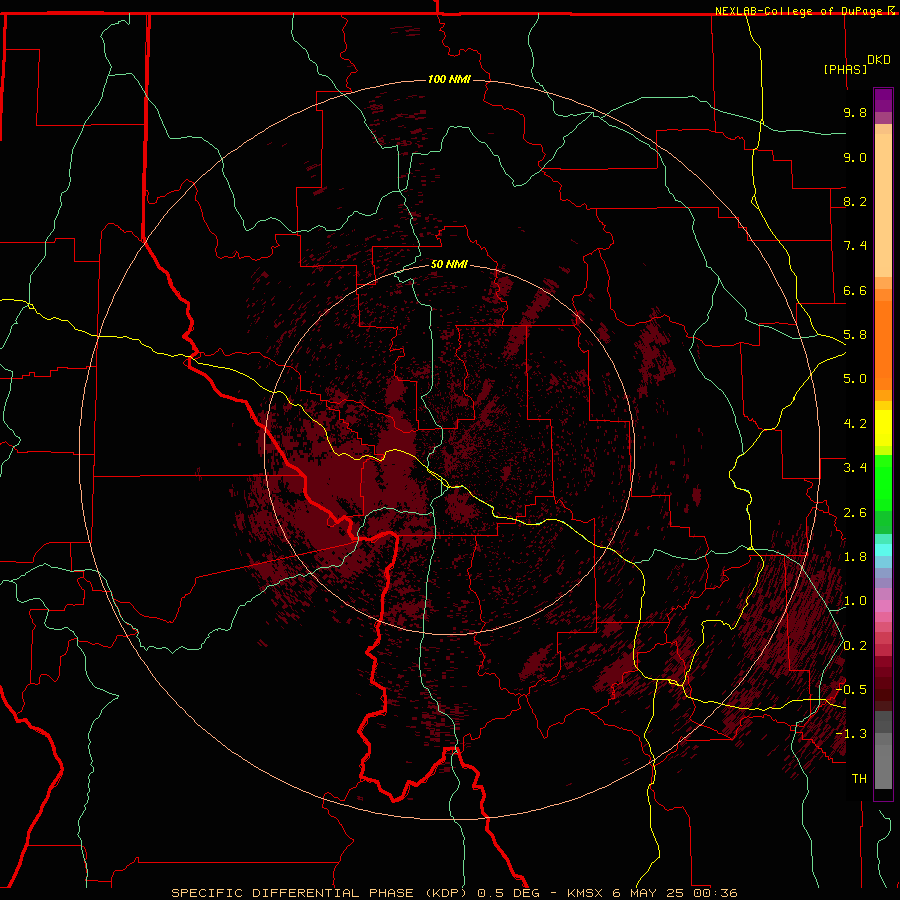The height and width of the screenshot is (900, 900).
Task: Click the [PHAS] units label
Action: (845, 69)
